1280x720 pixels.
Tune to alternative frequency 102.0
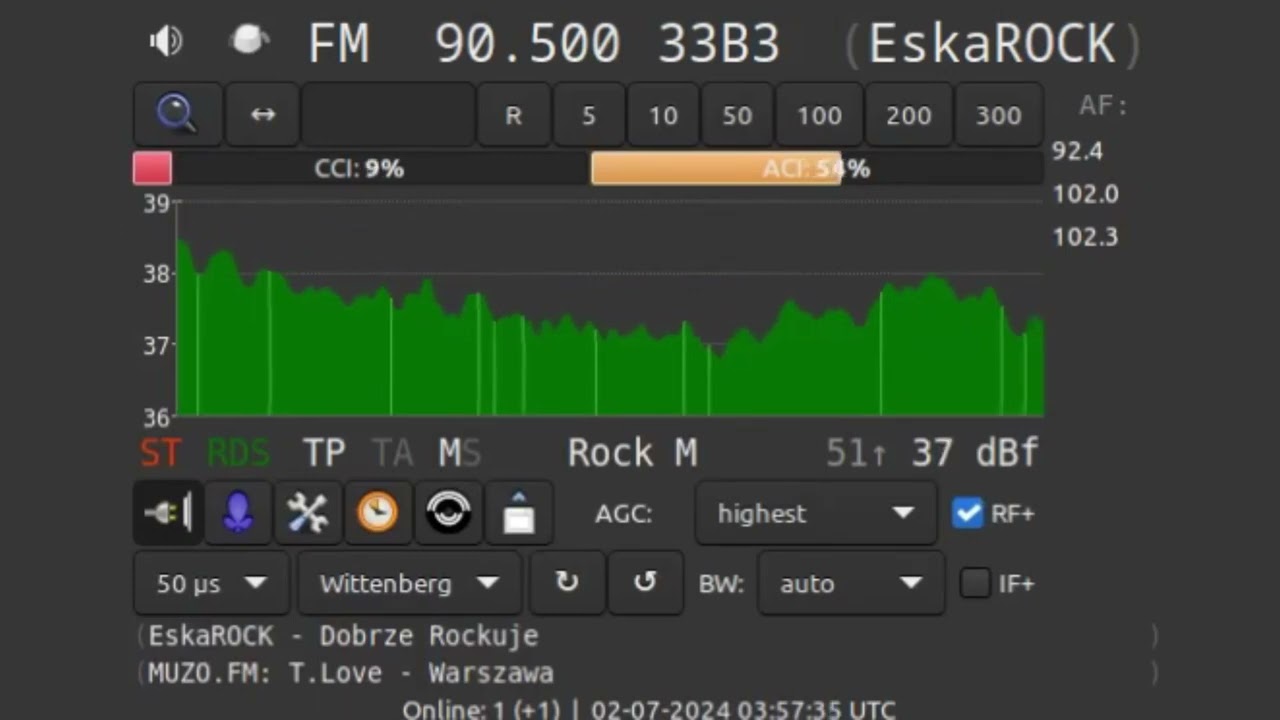coord(1085,194)
